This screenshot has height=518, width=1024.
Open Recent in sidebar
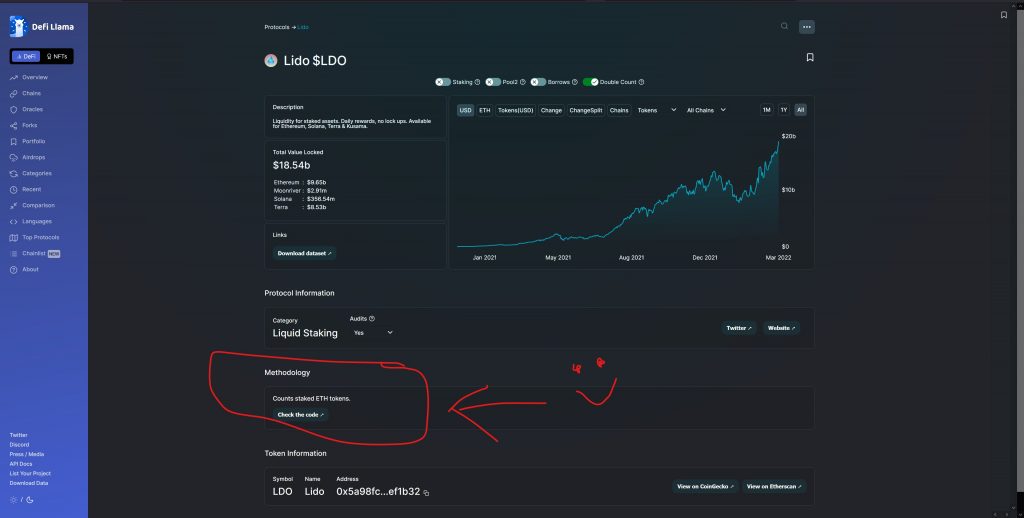click(25, 189)
